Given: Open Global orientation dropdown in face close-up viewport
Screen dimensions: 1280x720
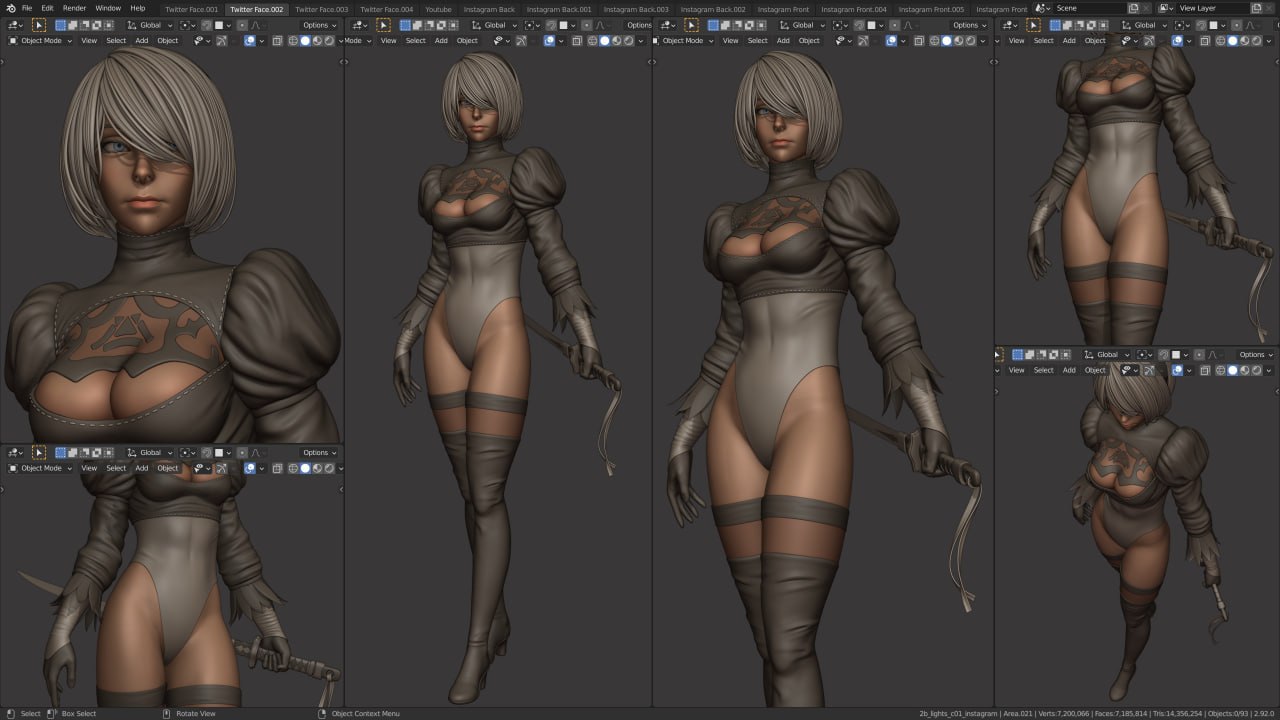Looking at the screenshot, I should point(149,25).
